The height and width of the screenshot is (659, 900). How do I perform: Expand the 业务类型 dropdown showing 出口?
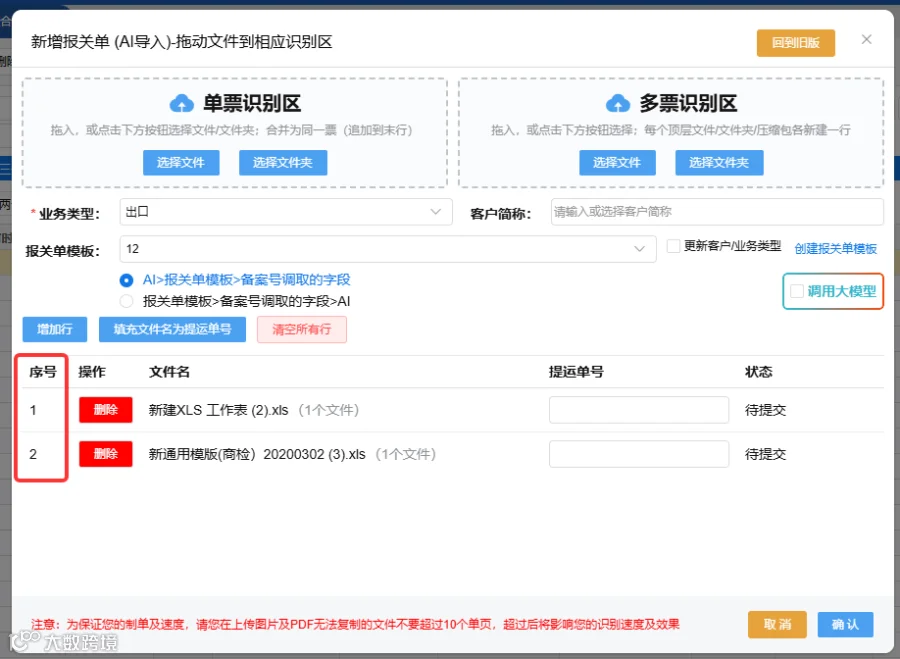coord(286,212)
